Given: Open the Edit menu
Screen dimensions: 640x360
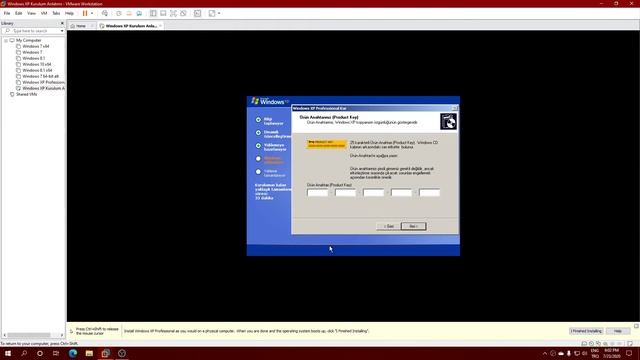Looking at the screenshot, I should point(19,13).
